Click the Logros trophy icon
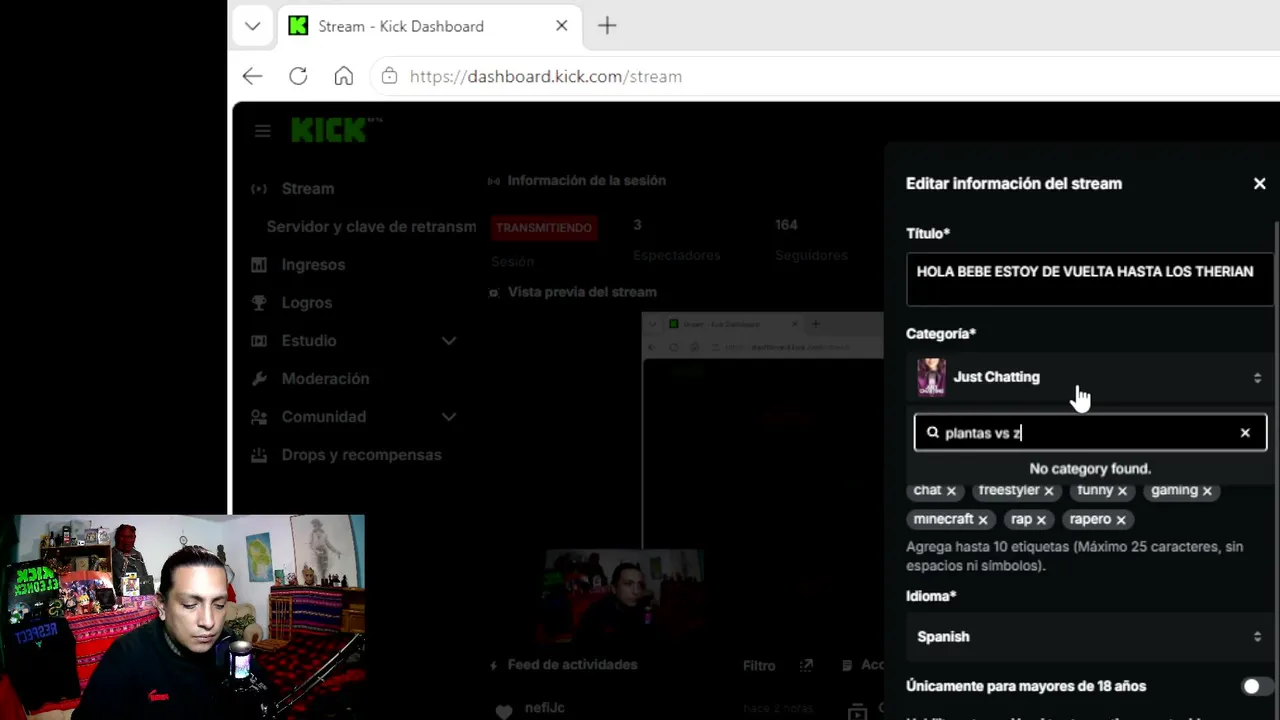 (259, 303)
